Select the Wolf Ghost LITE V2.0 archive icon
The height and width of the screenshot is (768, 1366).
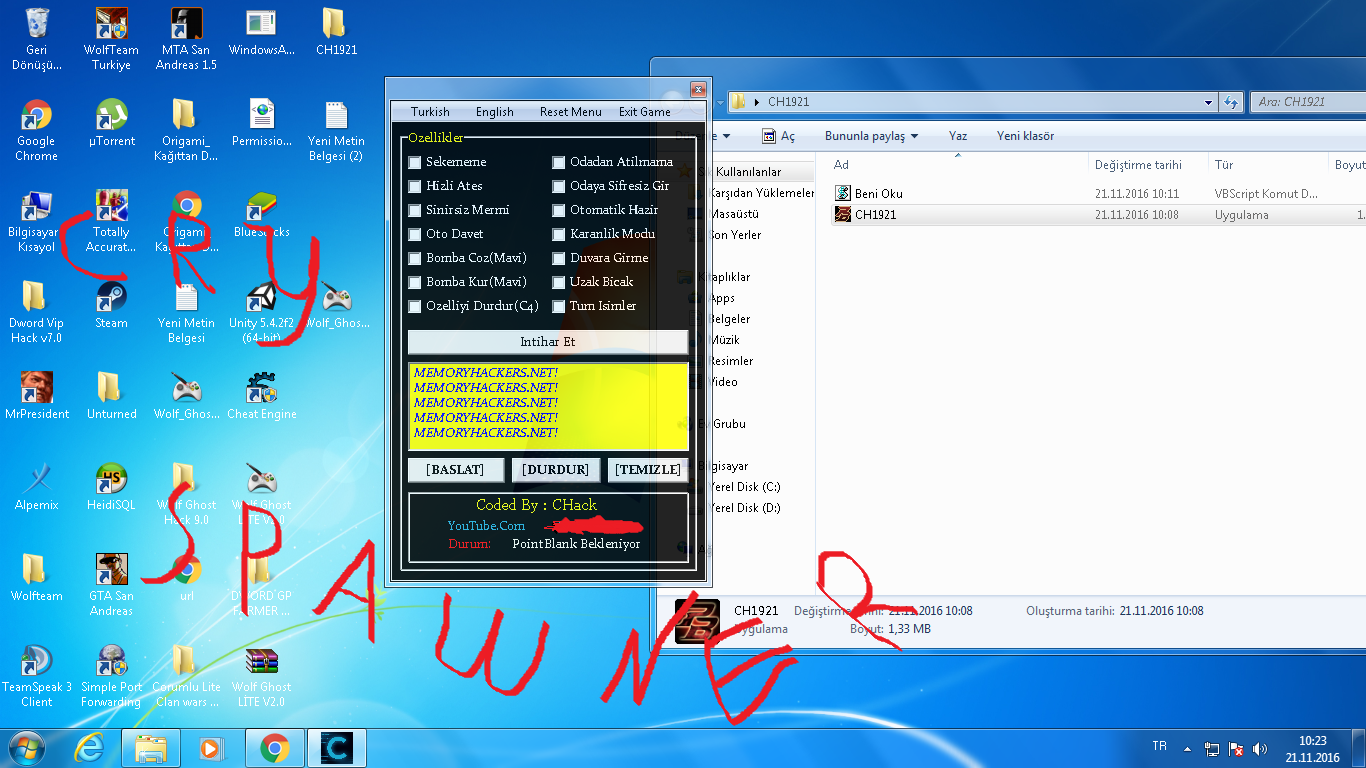coord(261,676)
